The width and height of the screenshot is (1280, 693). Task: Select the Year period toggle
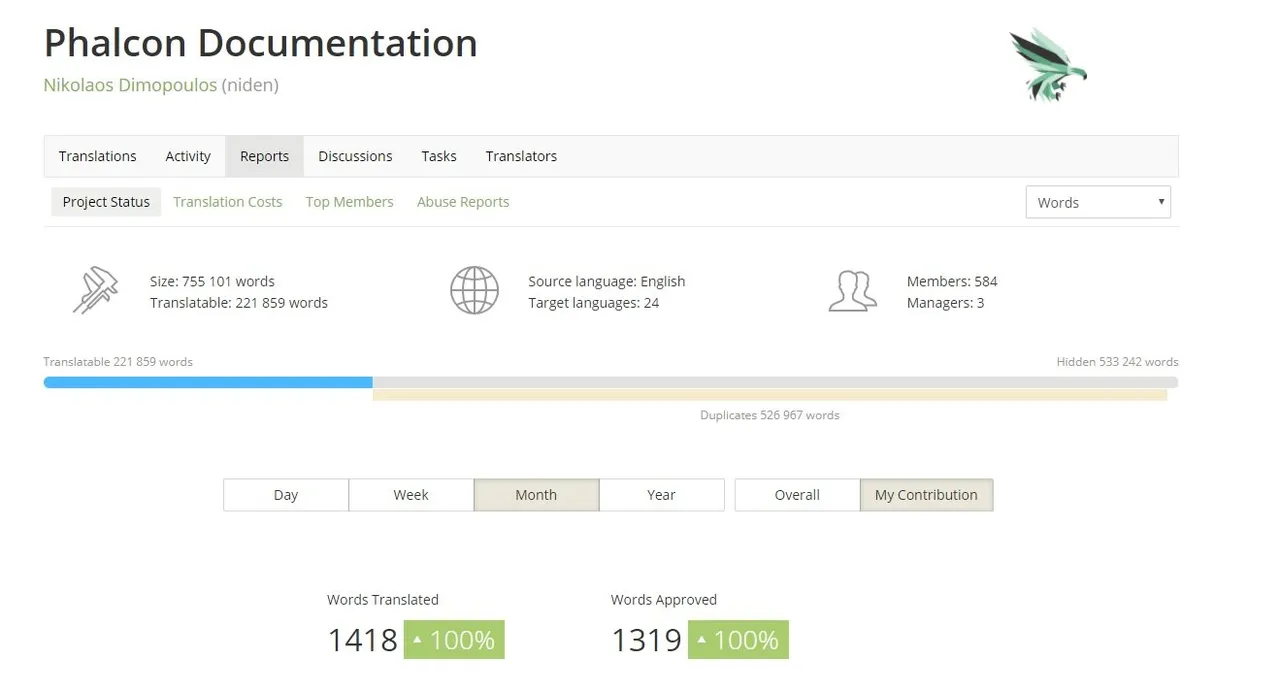click(x=661, y=495)
